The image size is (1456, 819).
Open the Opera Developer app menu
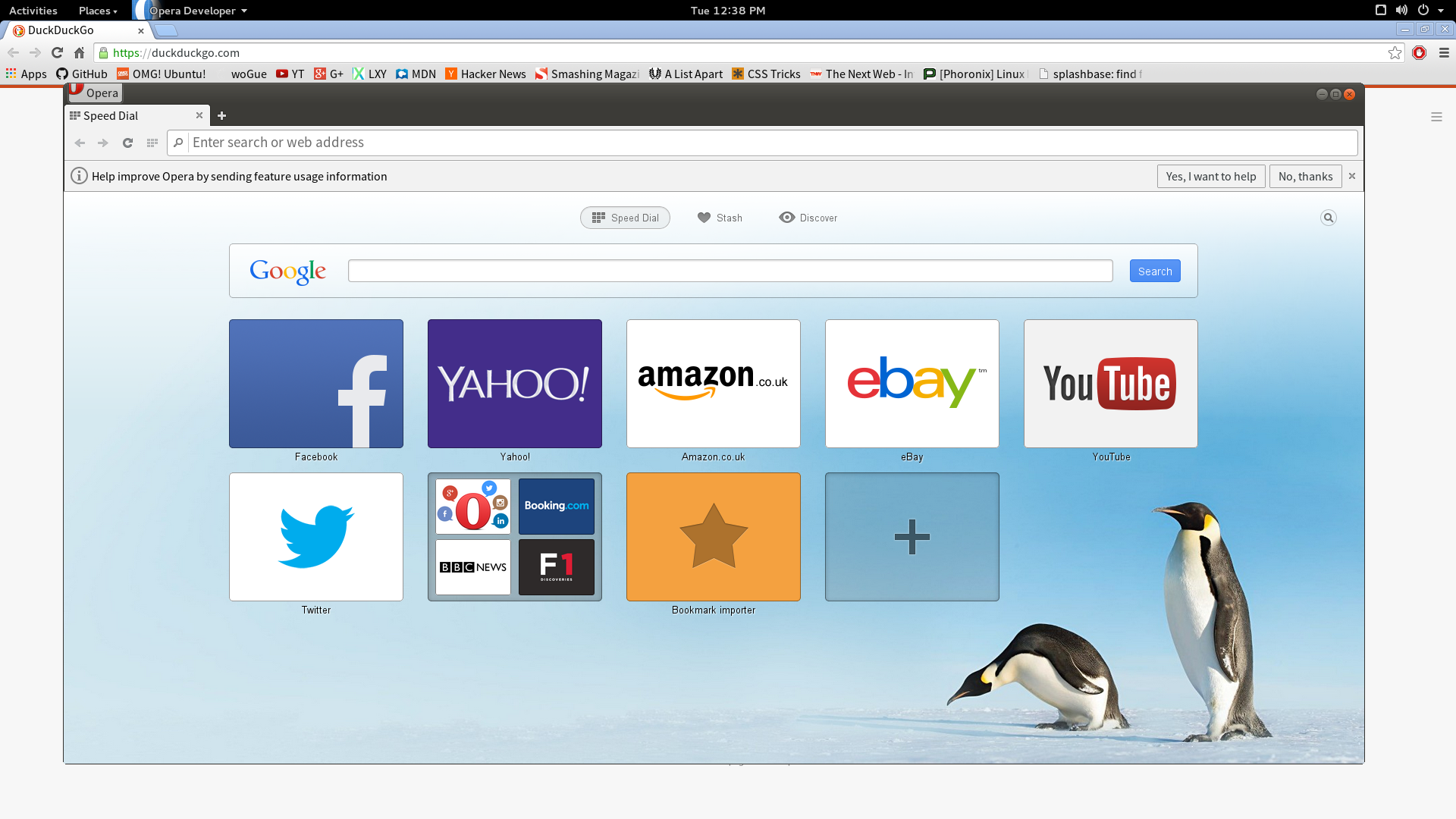coord(192,11)
